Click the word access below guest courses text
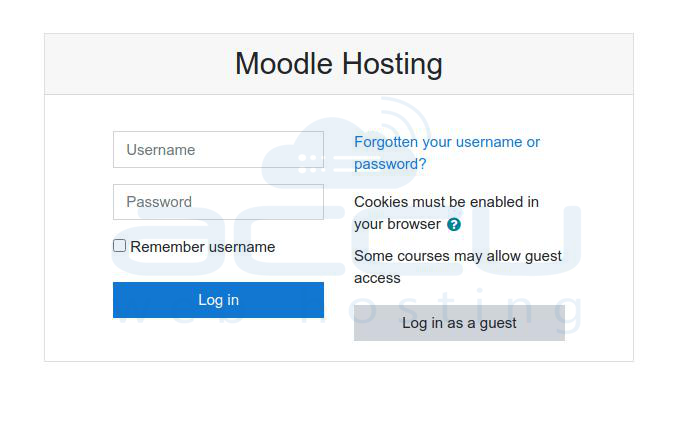692x429 pixels. [x=377, y=278]
